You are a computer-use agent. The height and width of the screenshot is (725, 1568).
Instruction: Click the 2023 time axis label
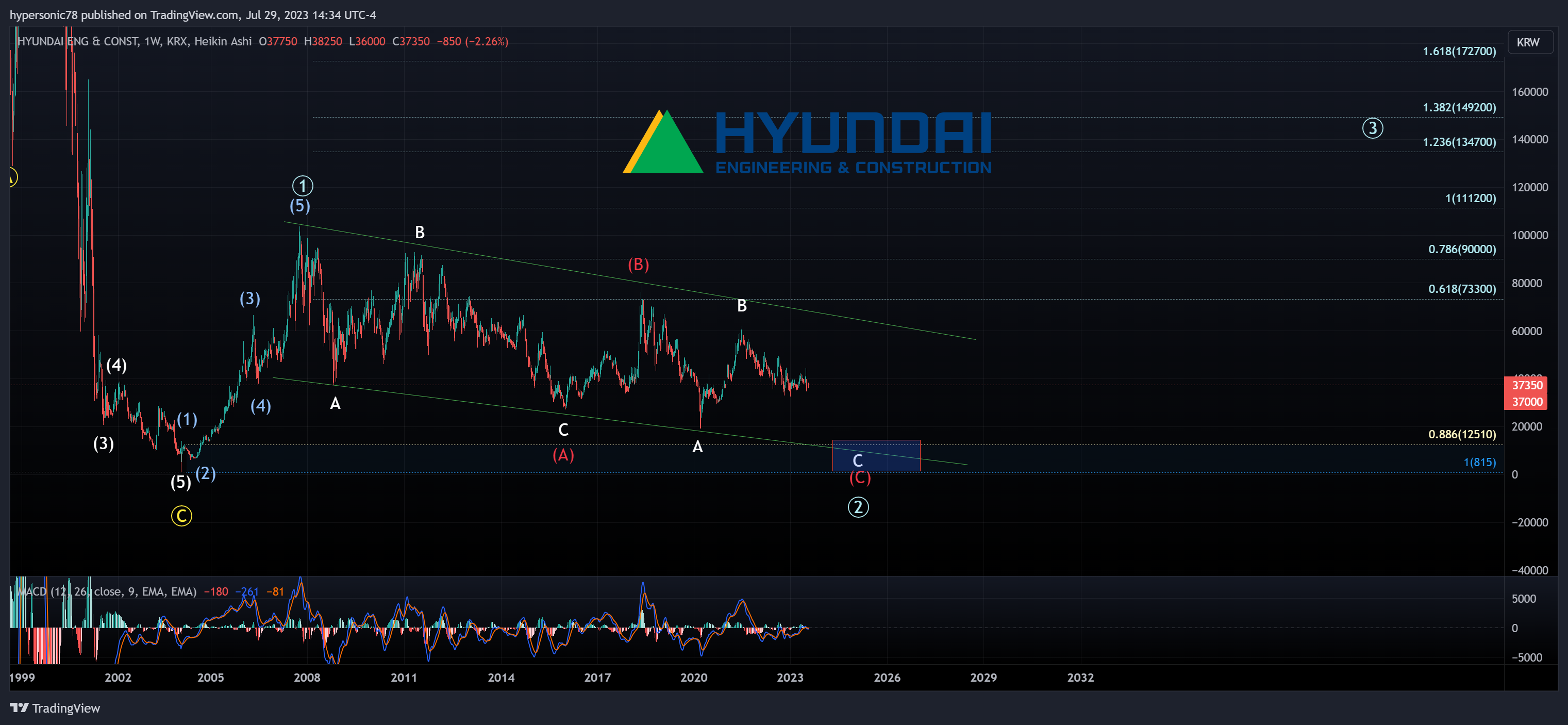point(790,678)
